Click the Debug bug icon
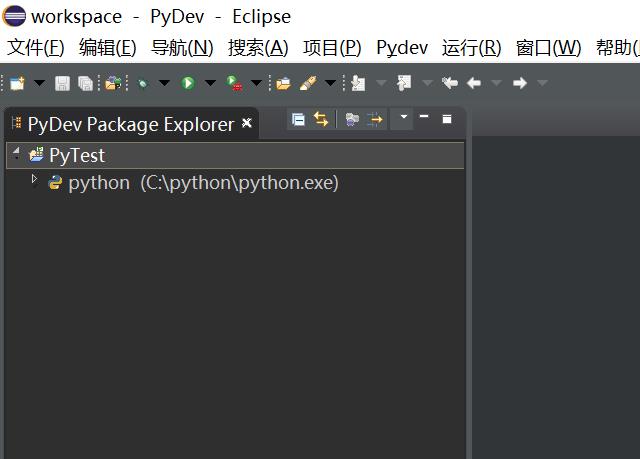 point(142,84)
